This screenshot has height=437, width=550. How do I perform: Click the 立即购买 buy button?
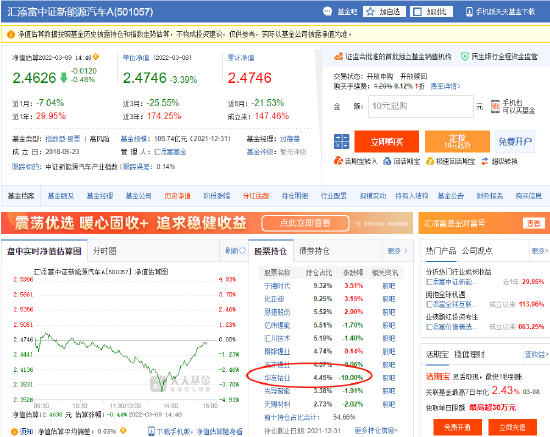click(387, 141)
